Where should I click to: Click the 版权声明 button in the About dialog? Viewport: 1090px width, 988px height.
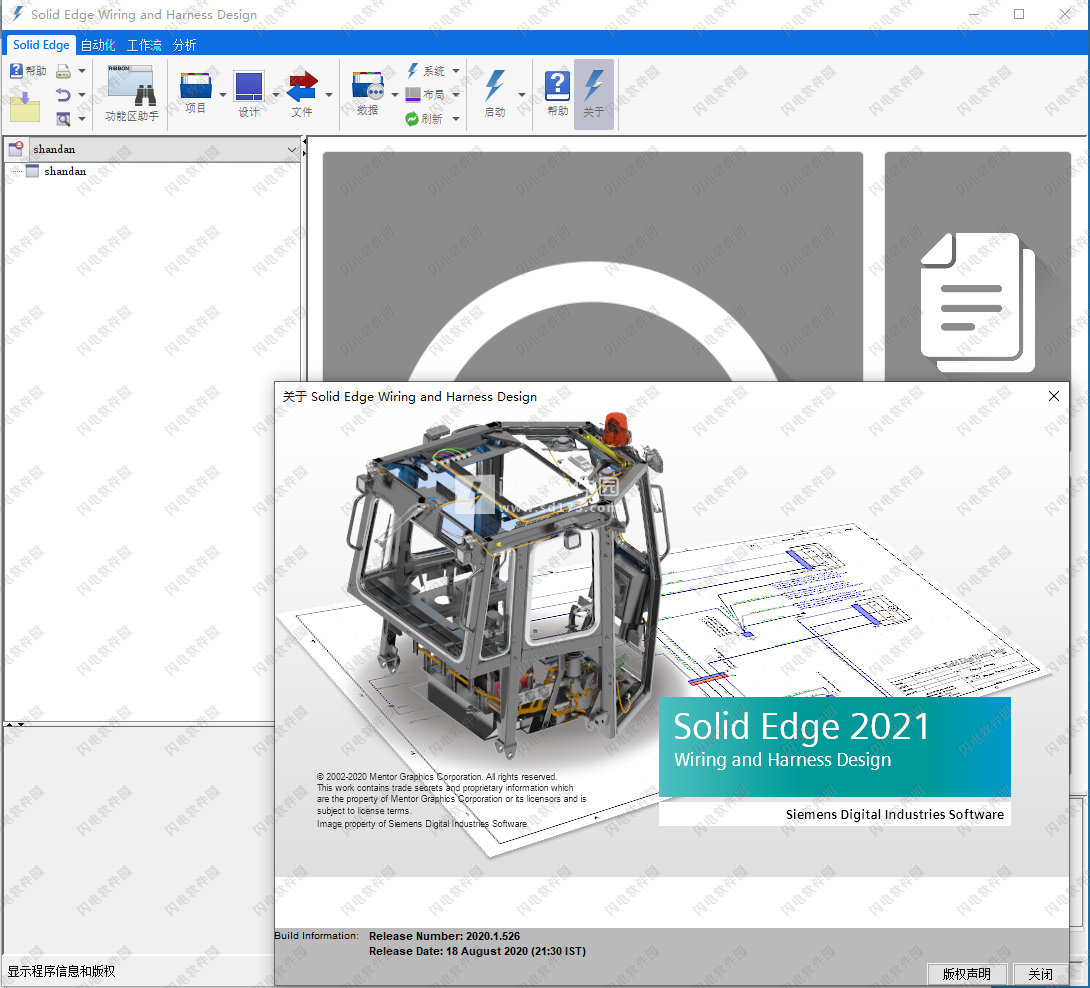click(966, 974)
